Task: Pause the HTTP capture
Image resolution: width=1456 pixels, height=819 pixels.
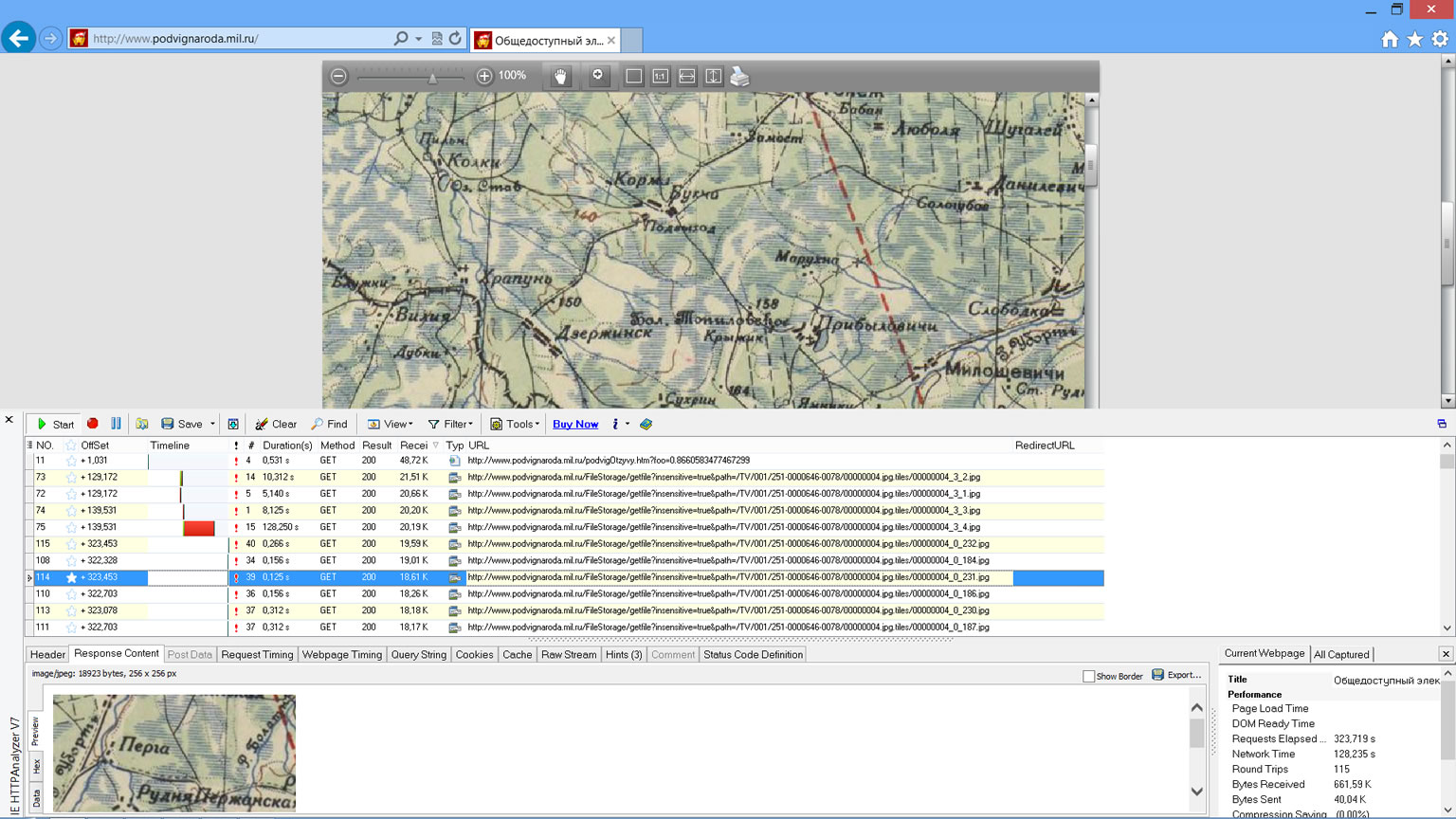Action: (116, 424)
